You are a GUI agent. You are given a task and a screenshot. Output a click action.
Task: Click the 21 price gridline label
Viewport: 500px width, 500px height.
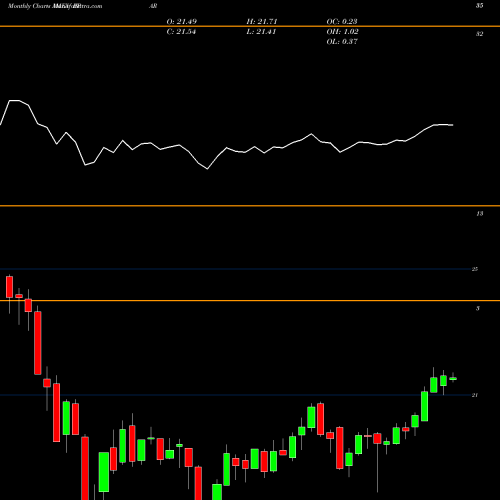[x=475, y=395]
